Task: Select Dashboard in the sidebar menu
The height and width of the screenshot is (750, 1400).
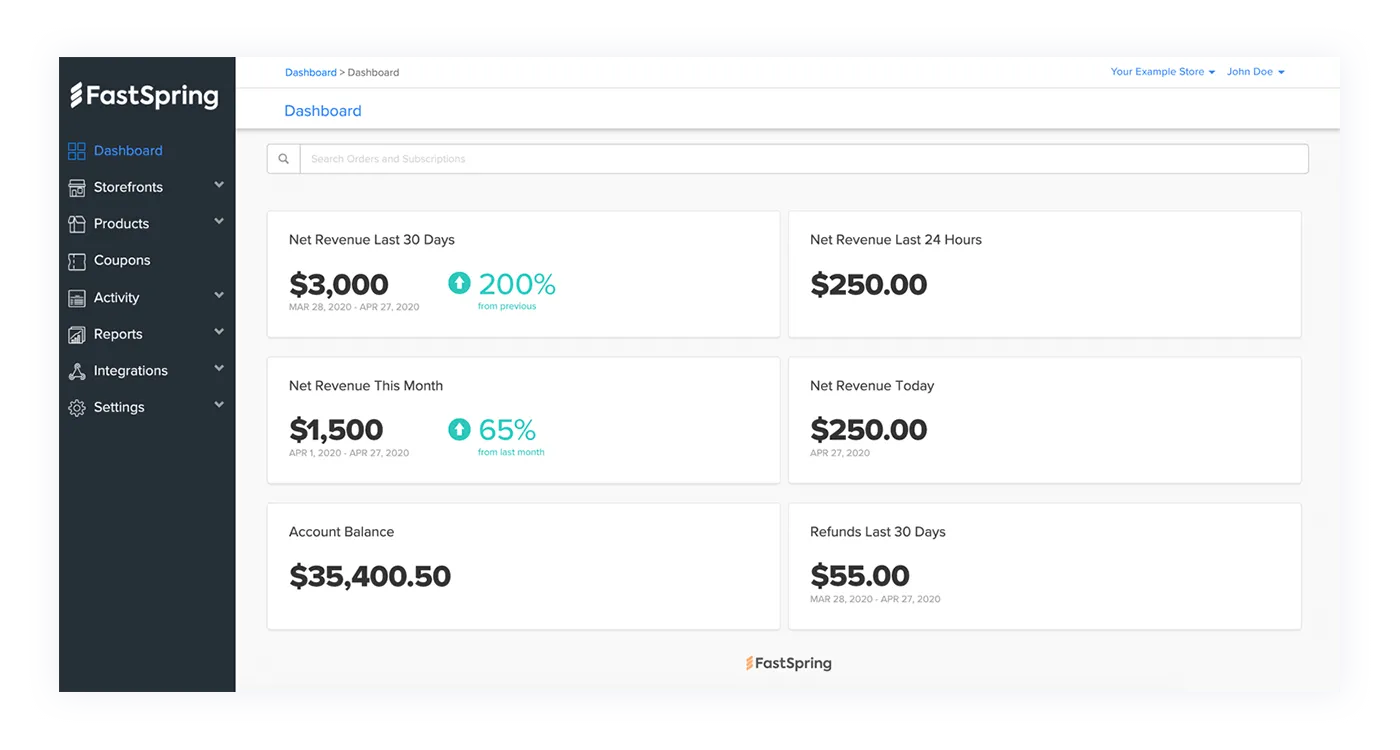Action: [128, 150]
